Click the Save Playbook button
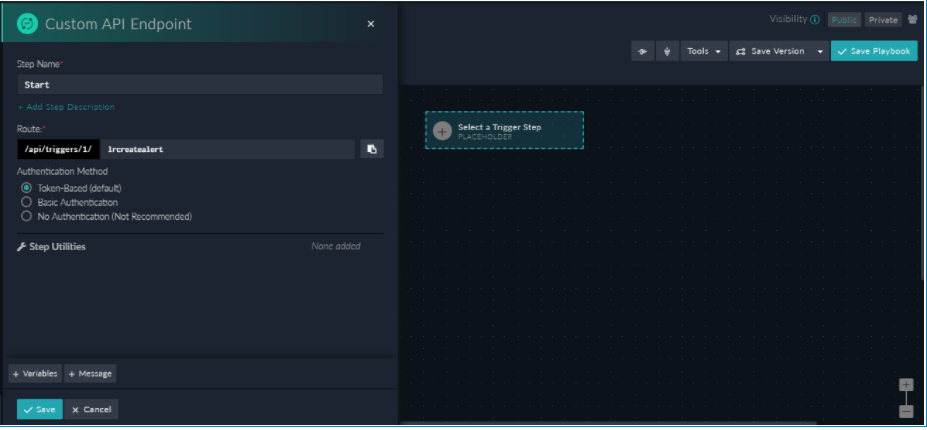 click(873, 51)
